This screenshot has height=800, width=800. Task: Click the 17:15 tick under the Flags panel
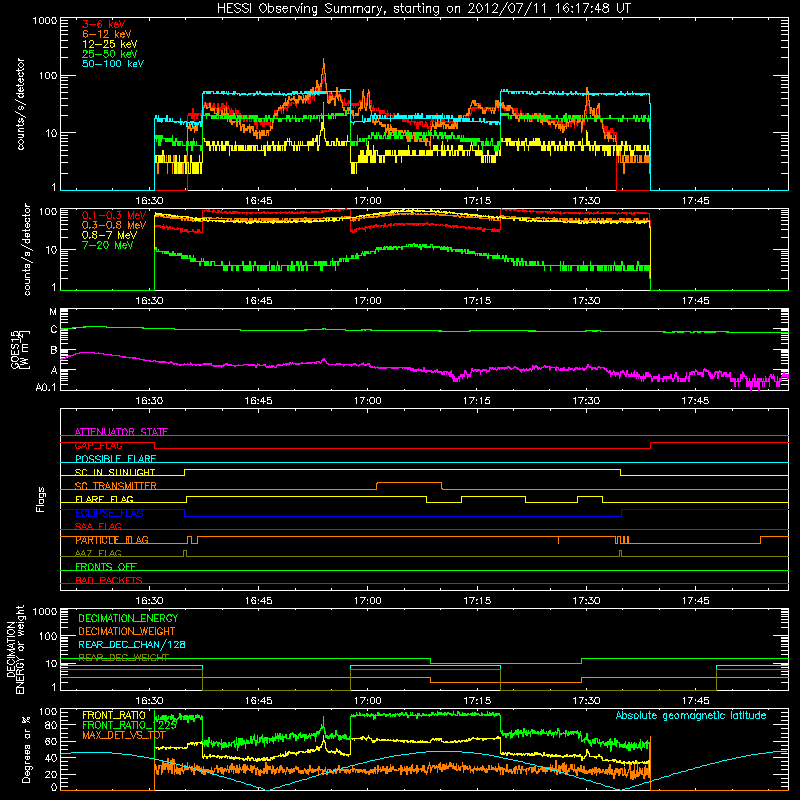pos(477,601)
